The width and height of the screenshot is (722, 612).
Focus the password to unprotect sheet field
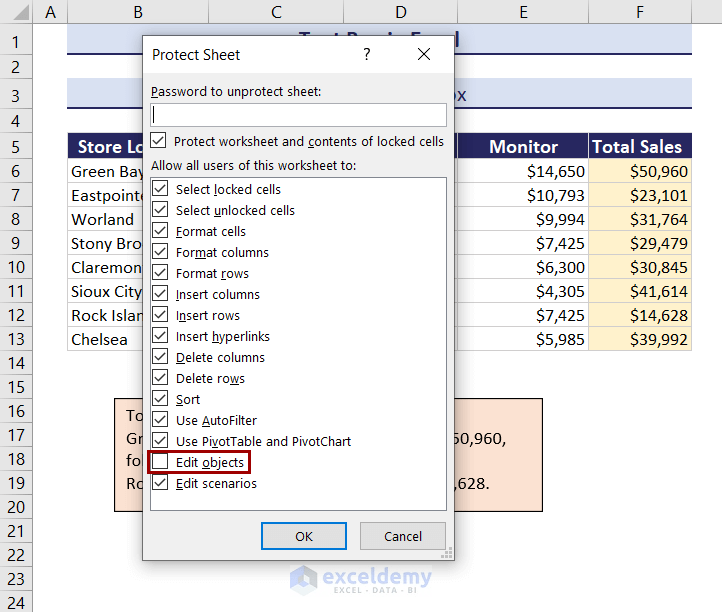(x=298, y=115)
